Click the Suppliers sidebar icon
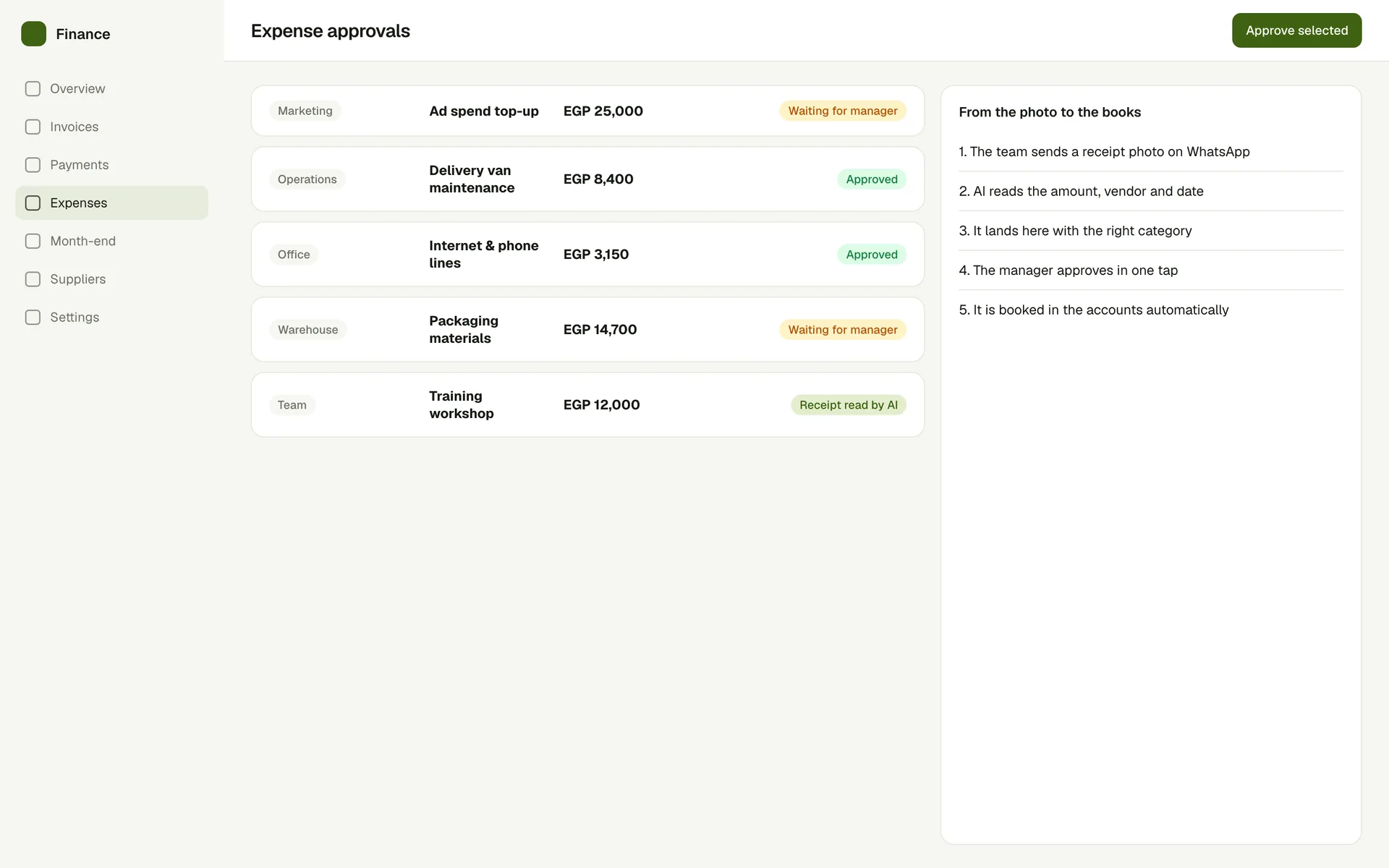The image size is (1389, 868). 33,279
